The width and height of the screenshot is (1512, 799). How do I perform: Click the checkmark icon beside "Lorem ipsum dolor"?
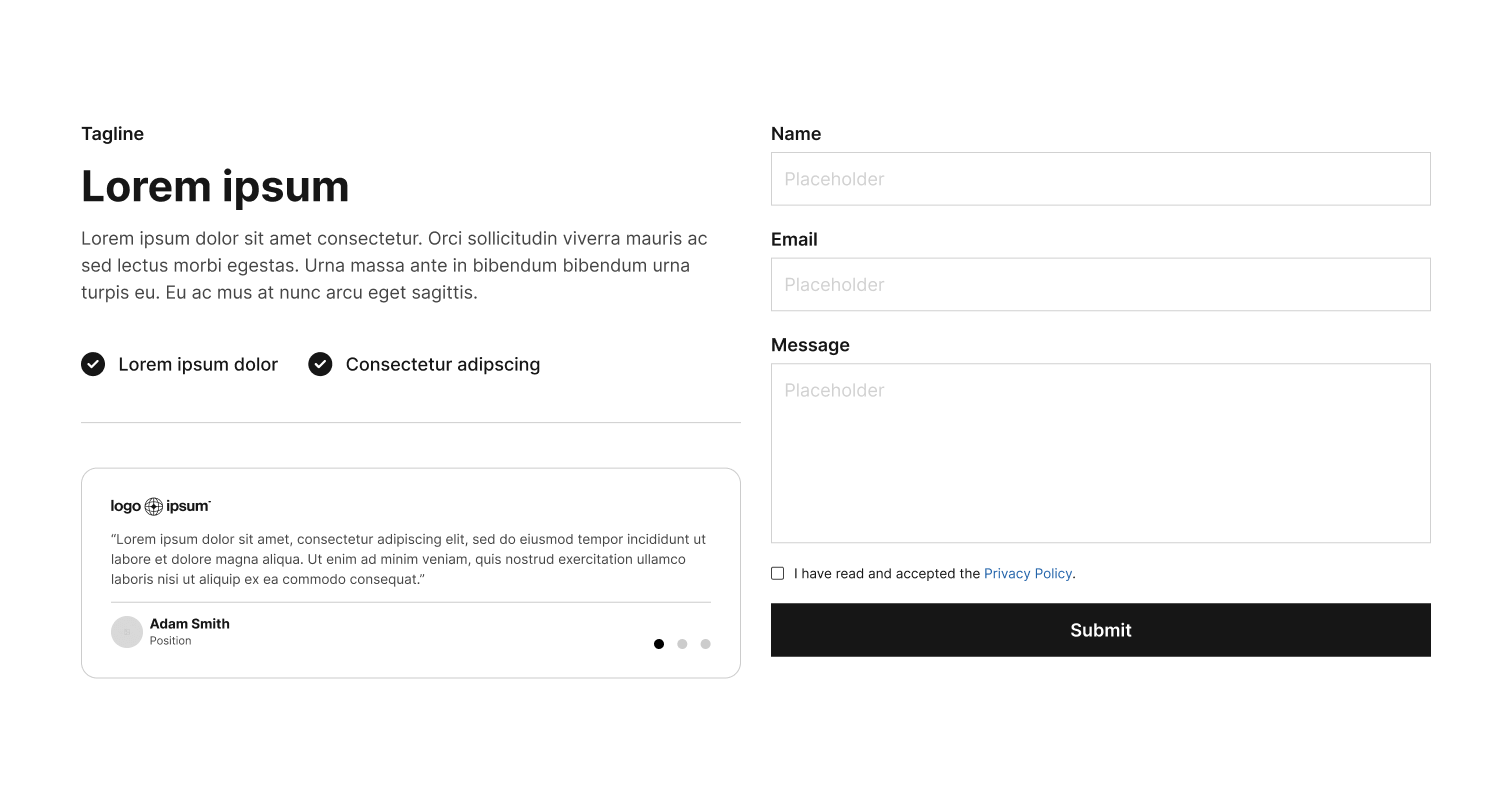pos(93,364)
